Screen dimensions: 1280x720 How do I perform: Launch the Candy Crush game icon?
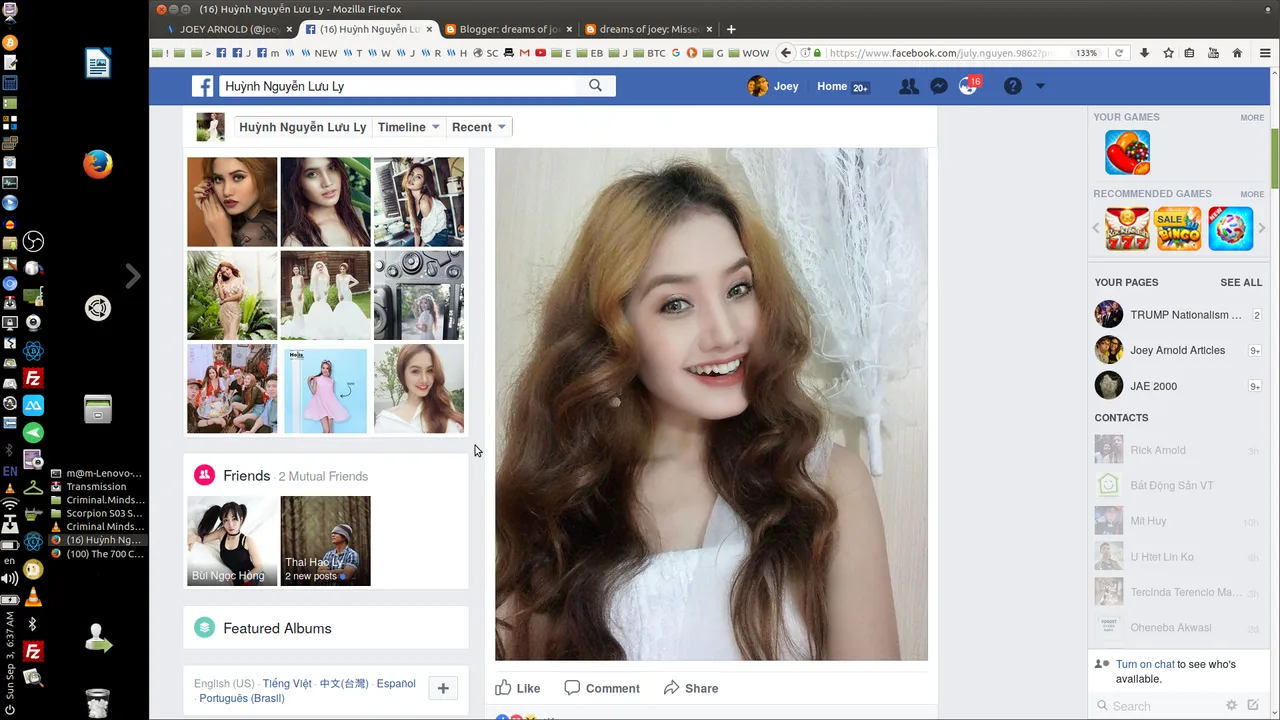1127,152
